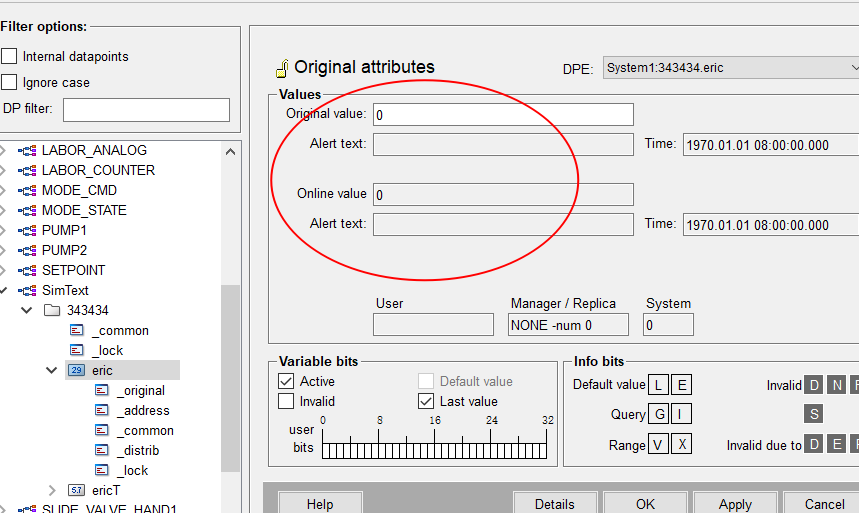Click the MODE_STATE datapoint type icon

pyautogui.click(x=27, y=210)
